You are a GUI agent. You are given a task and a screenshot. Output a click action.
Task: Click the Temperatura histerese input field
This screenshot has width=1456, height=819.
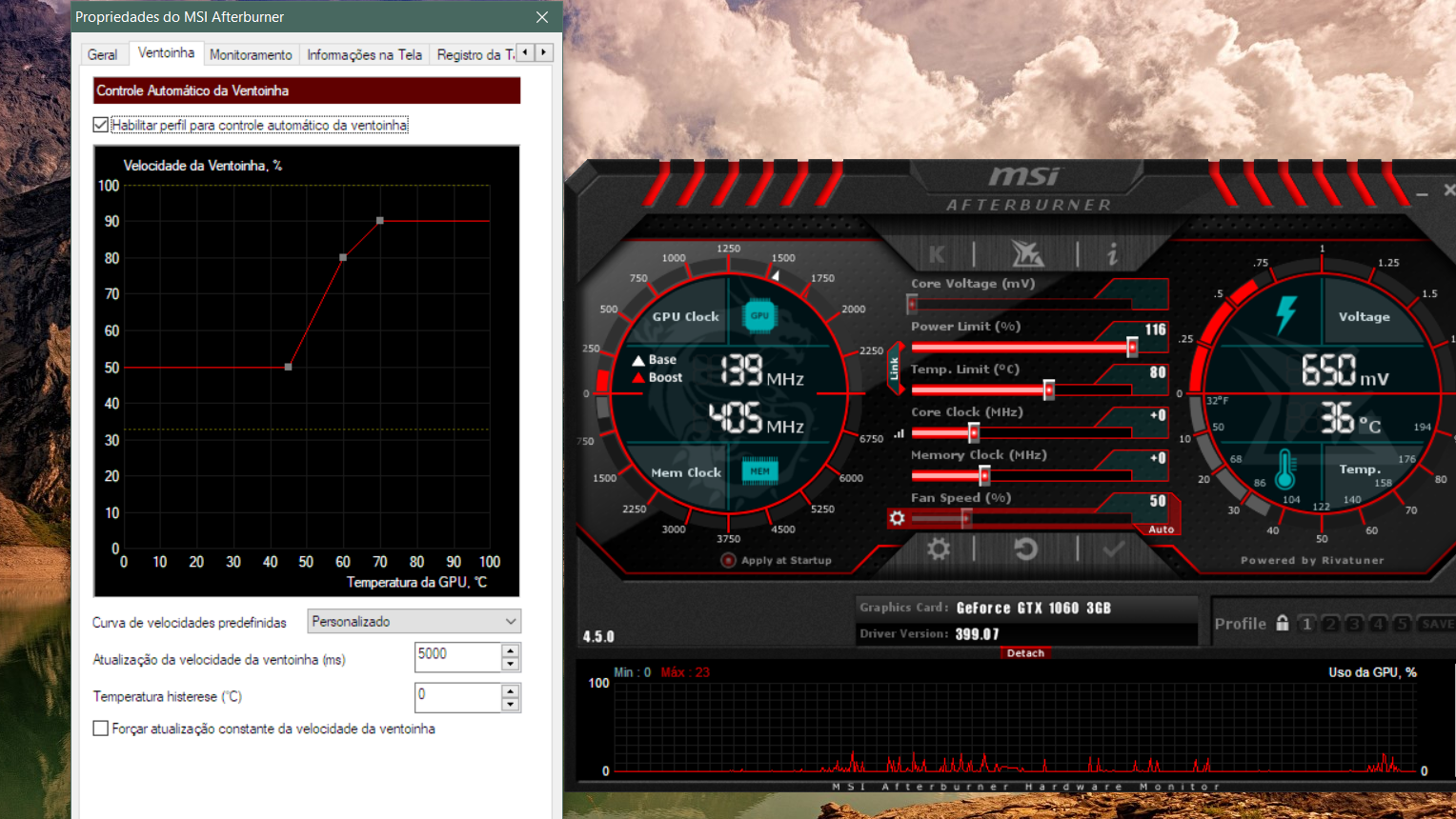point(457,697)
